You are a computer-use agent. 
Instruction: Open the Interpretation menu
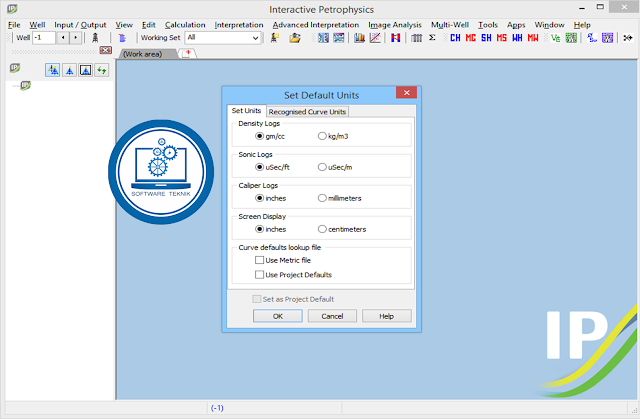(239, 25)
